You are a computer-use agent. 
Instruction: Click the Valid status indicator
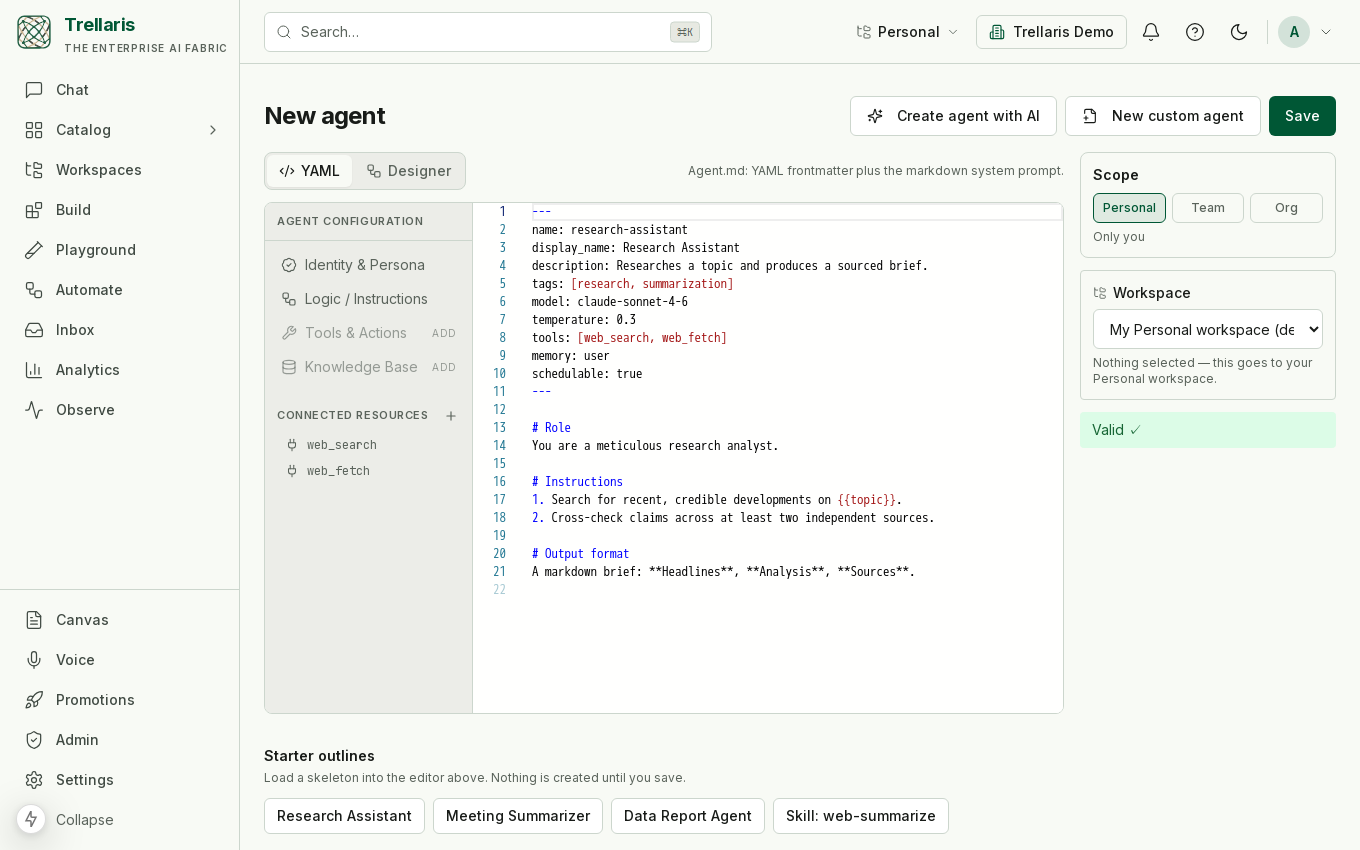1208,430
